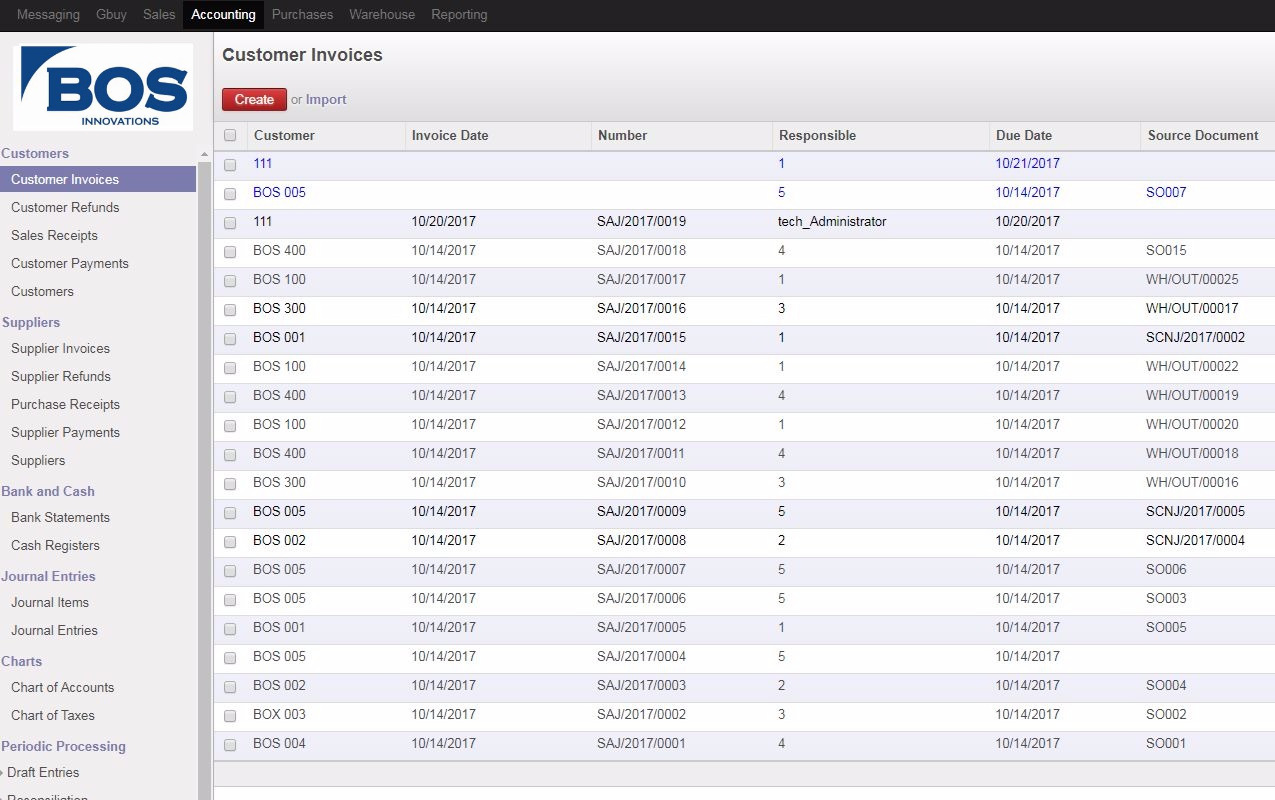Click the Periodic Processing section header
The width and height of the screenshot is (1275, 800).
[x=63, y=746]
